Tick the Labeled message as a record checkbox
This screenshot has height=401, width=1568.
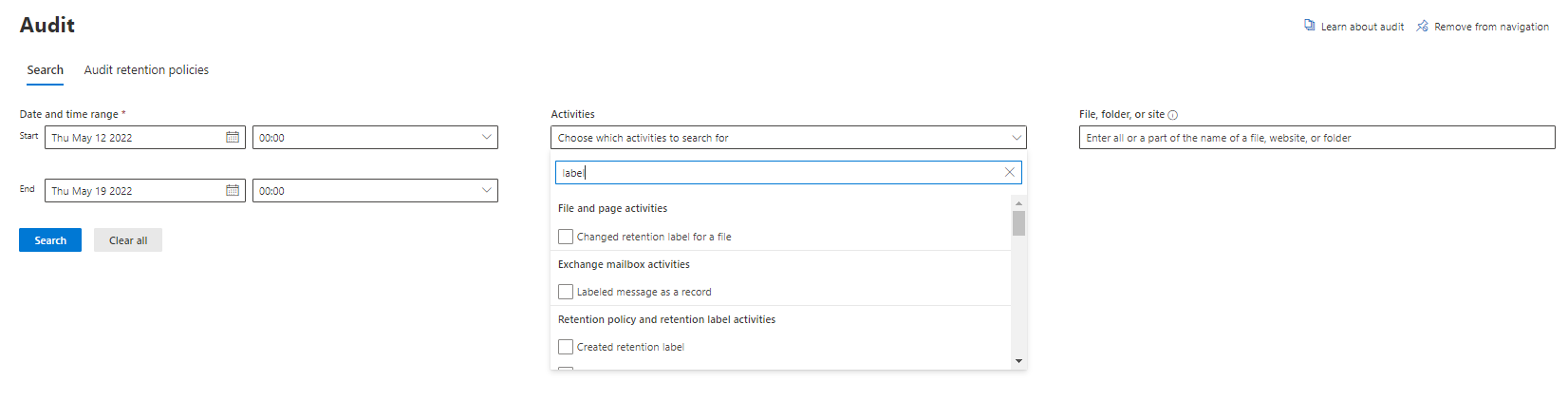click(x=566, y=292)
